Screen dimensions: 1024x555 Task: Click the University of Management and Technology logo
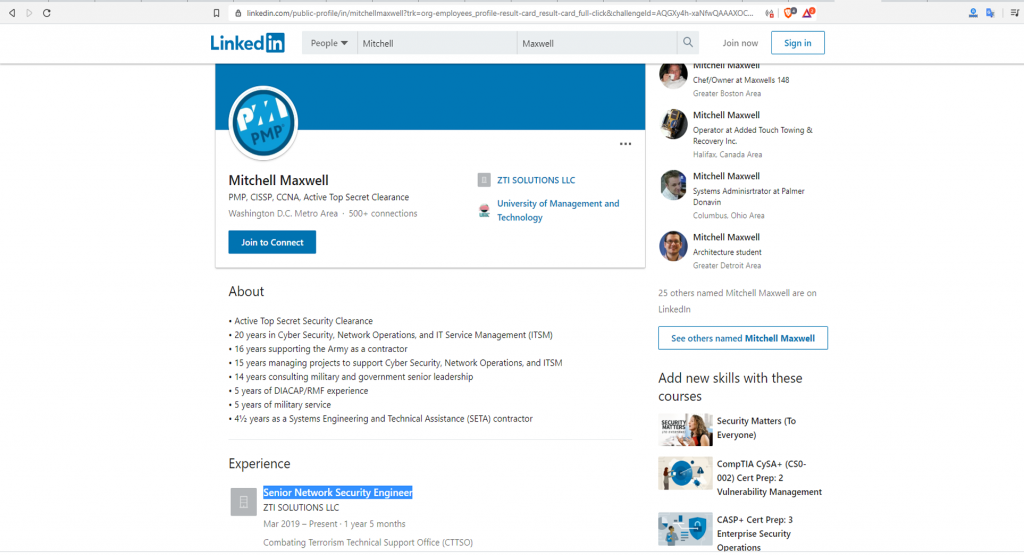point(484,210)
